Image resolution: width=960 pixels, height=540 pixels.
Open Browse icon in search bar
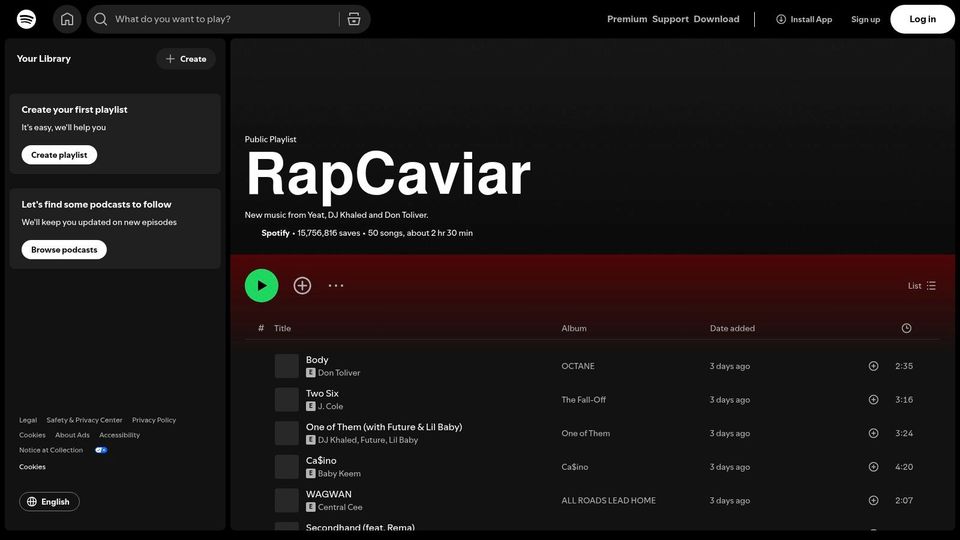coord(354,19)
